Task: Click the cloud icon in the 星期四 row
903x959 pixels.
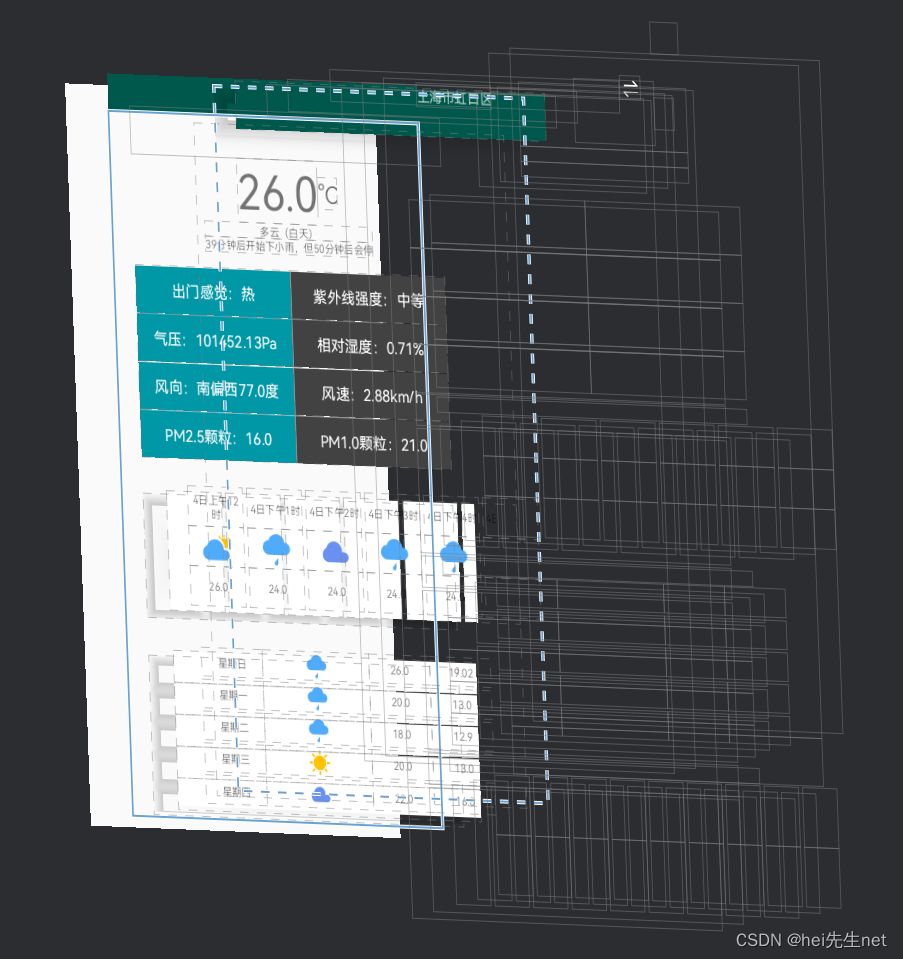Action: [x=320, y=794]
